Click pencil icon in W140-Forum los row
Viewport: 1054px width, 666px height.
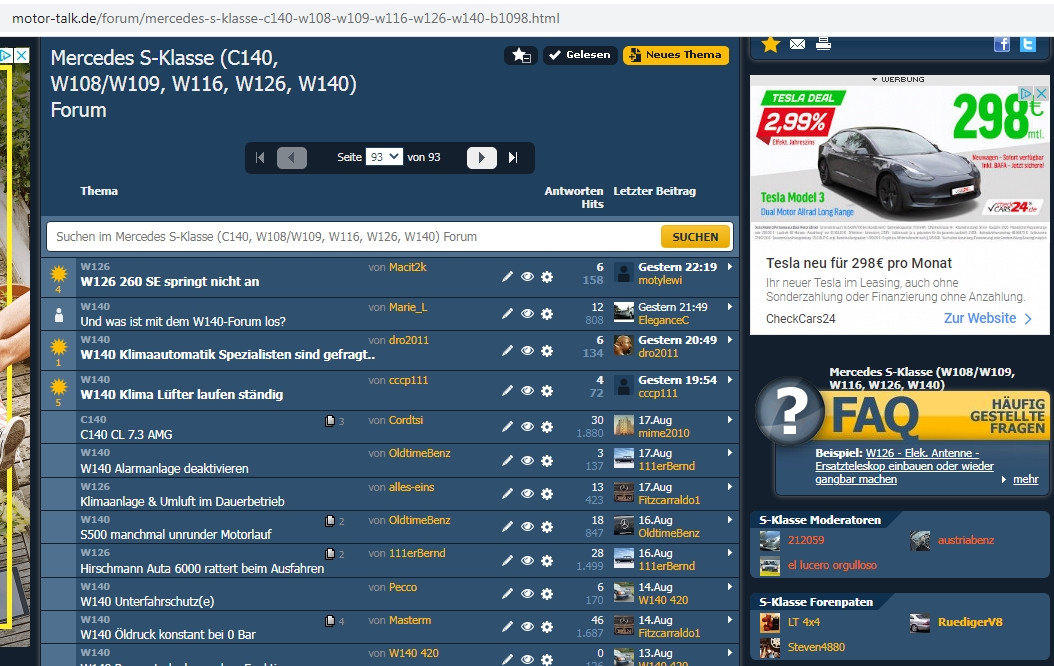coord(508,314)
